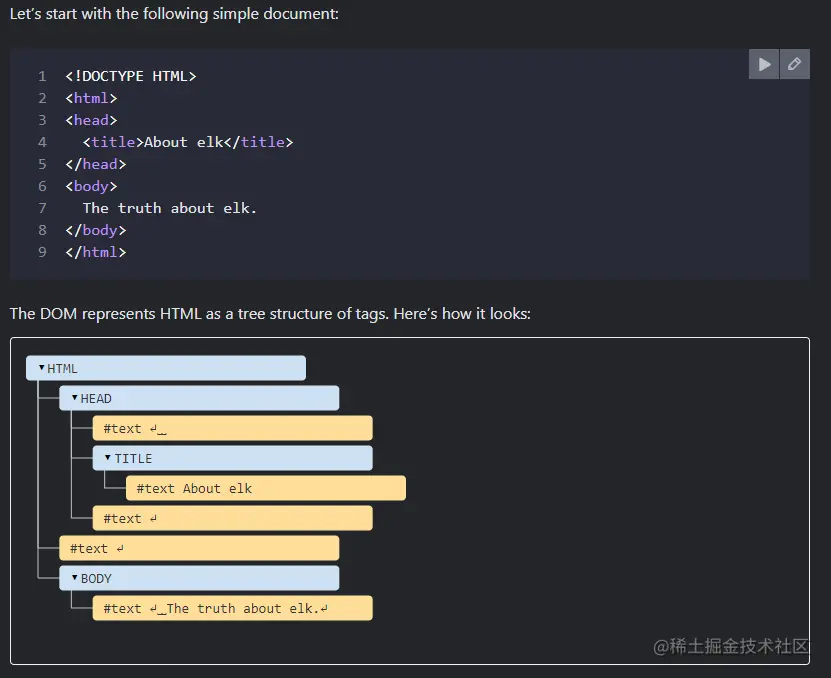Collapse the HTML node triangle
The width and height of the screenshot is (831, 678).
[x=41, y=368]
